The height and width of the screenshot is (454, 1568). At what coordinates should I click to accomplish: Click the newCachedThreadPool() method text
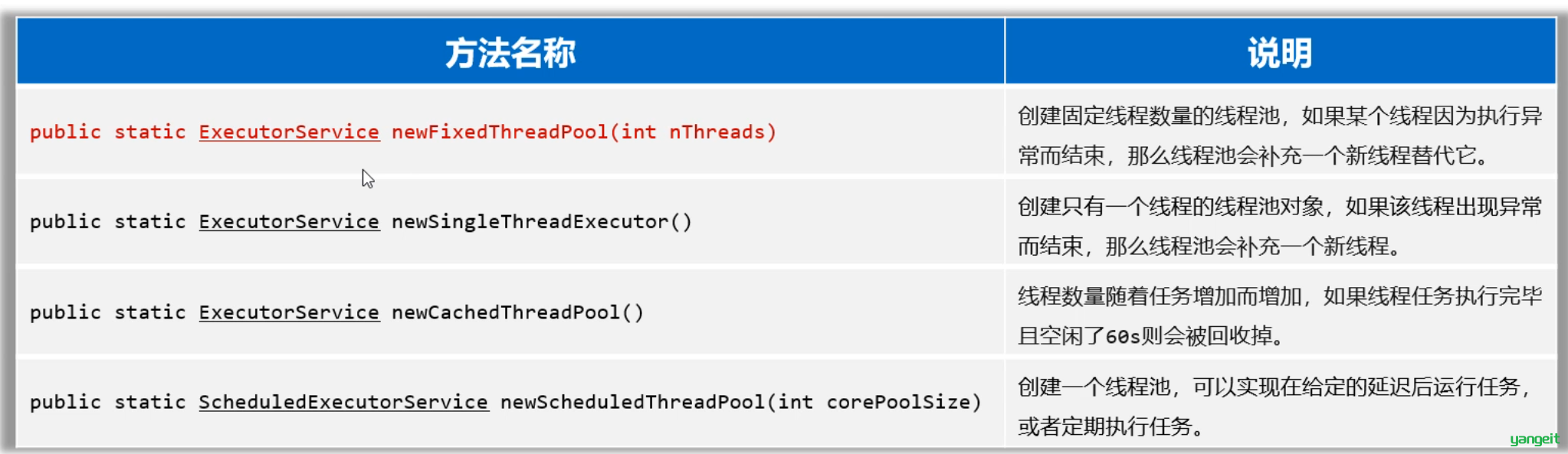517,312
